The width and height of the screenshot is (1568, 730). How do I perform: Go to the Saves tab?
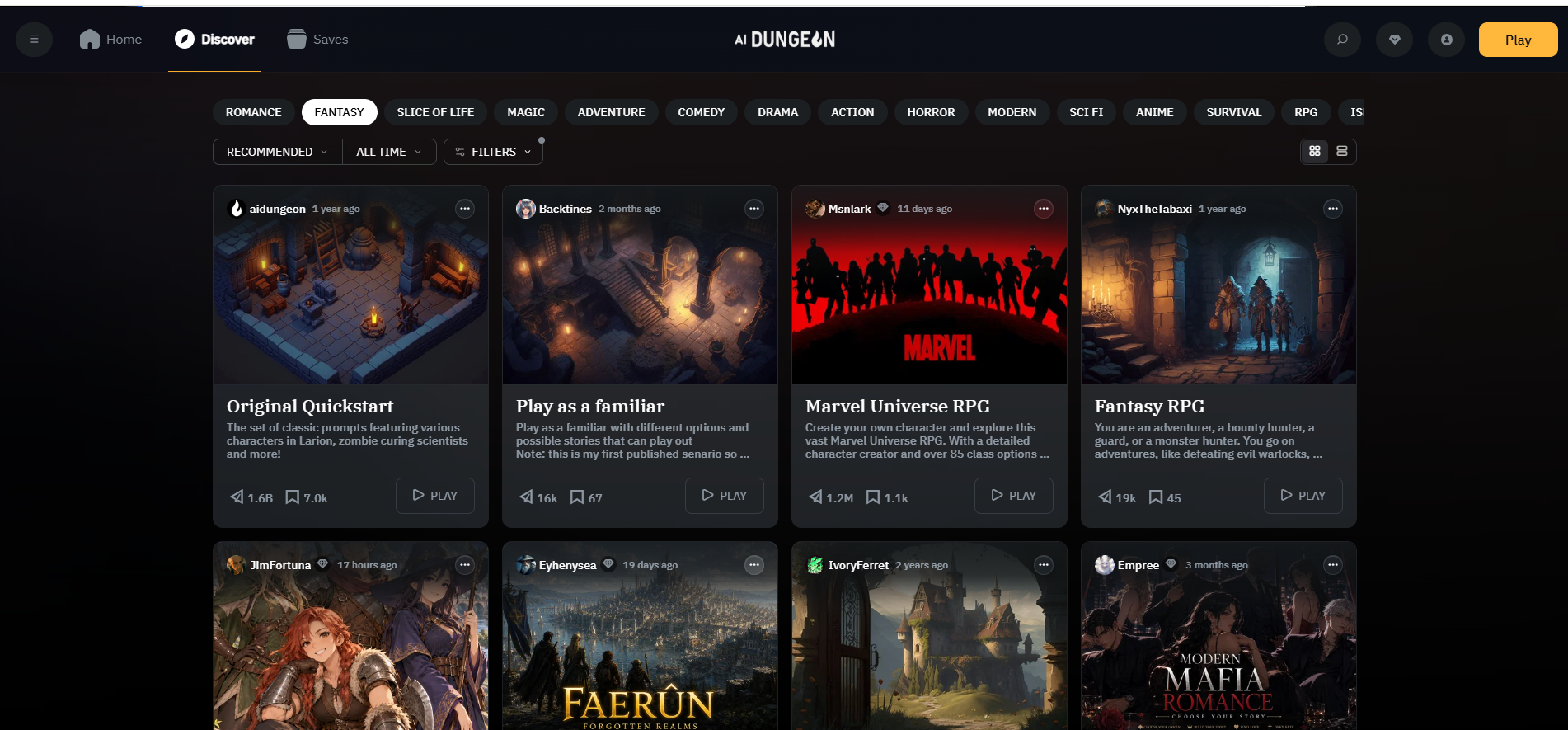click(x=317, y=39)
